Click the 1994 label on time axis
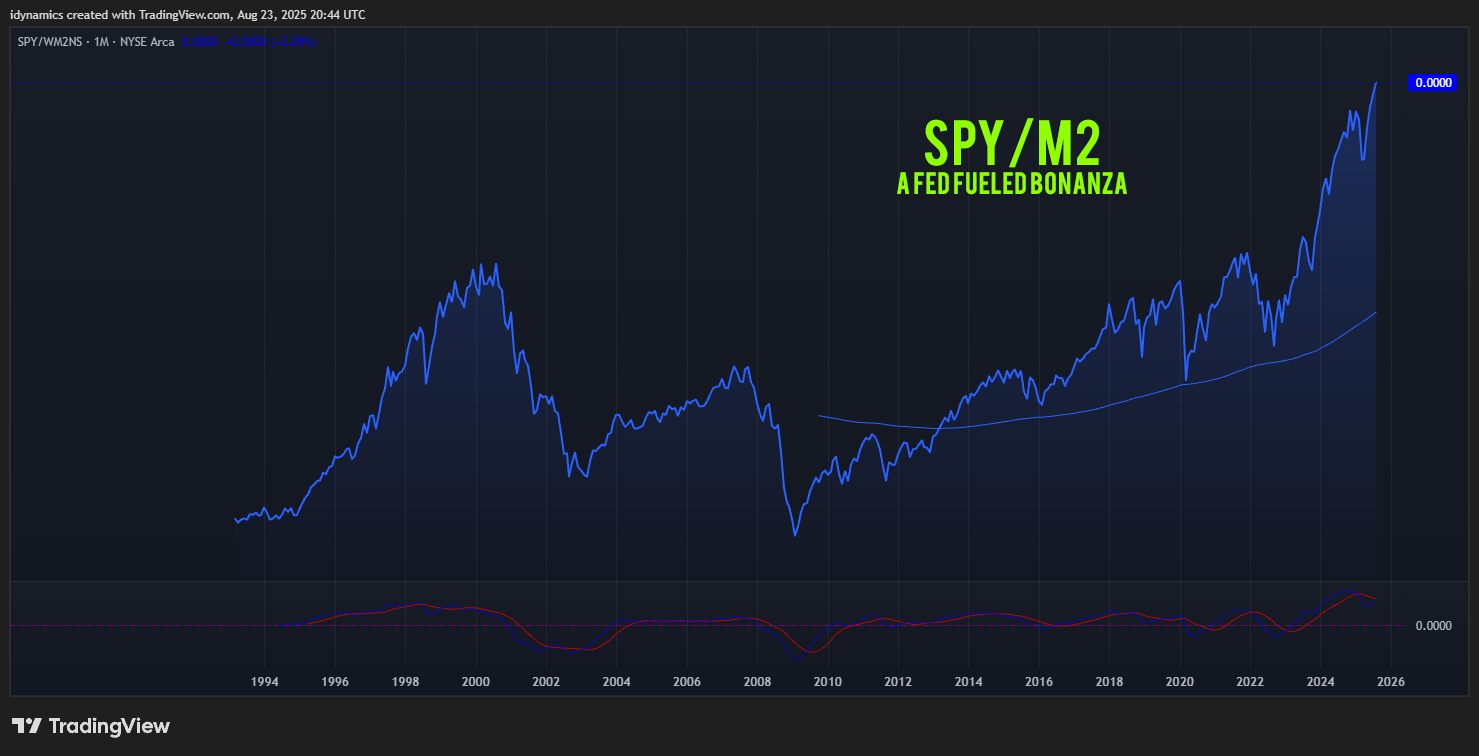1479x756 pixels. (x=264, y=682)
